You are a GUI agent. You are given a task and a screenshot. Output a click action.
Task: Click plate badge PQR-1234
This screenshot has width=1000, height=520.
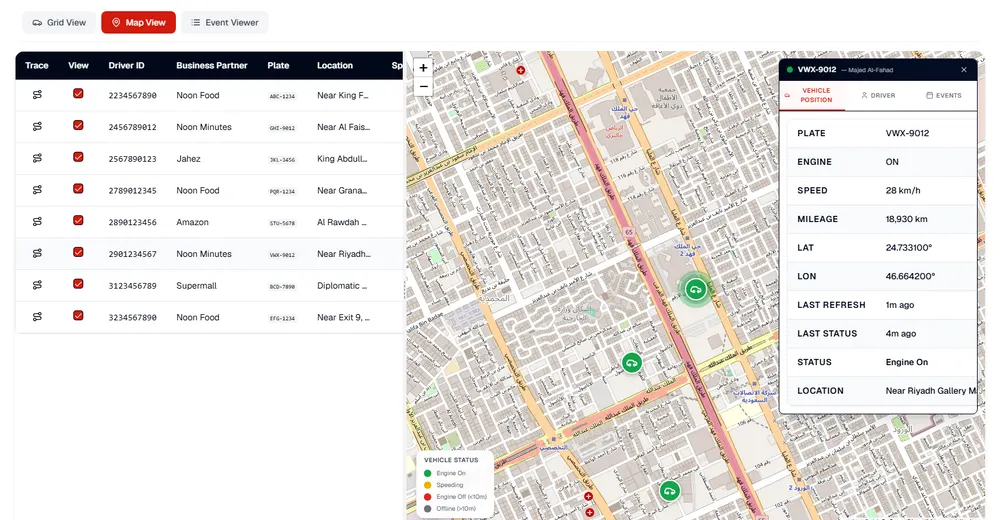click(x=282, y=191)
